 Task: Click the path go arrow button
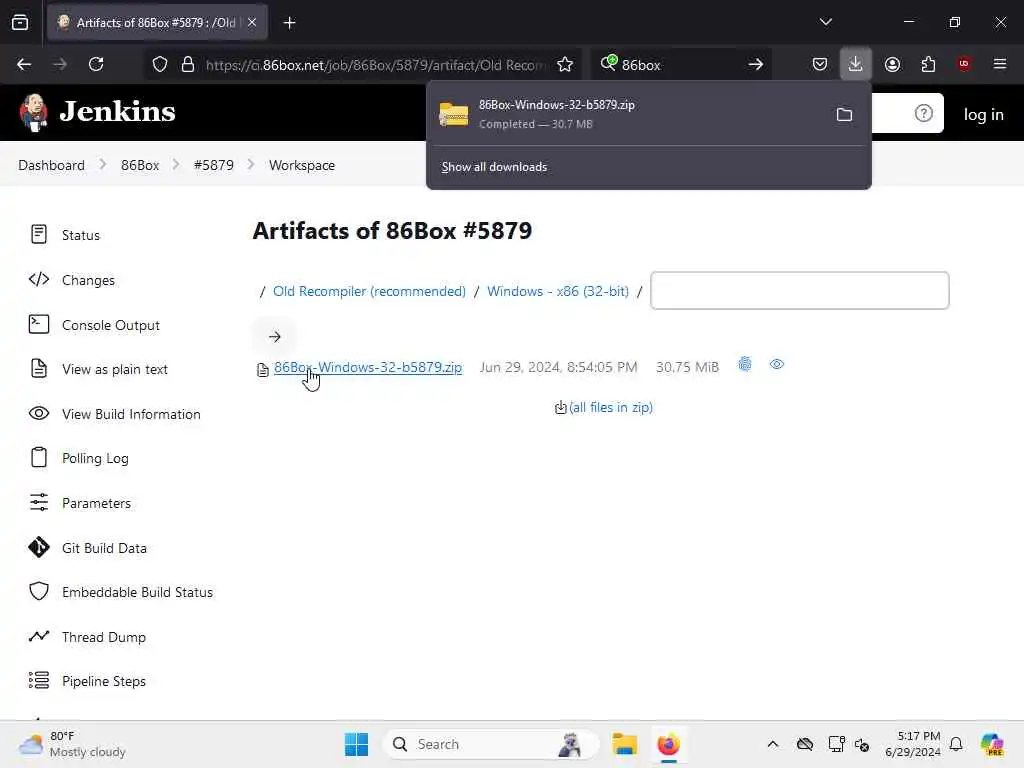tap(274, 337)
